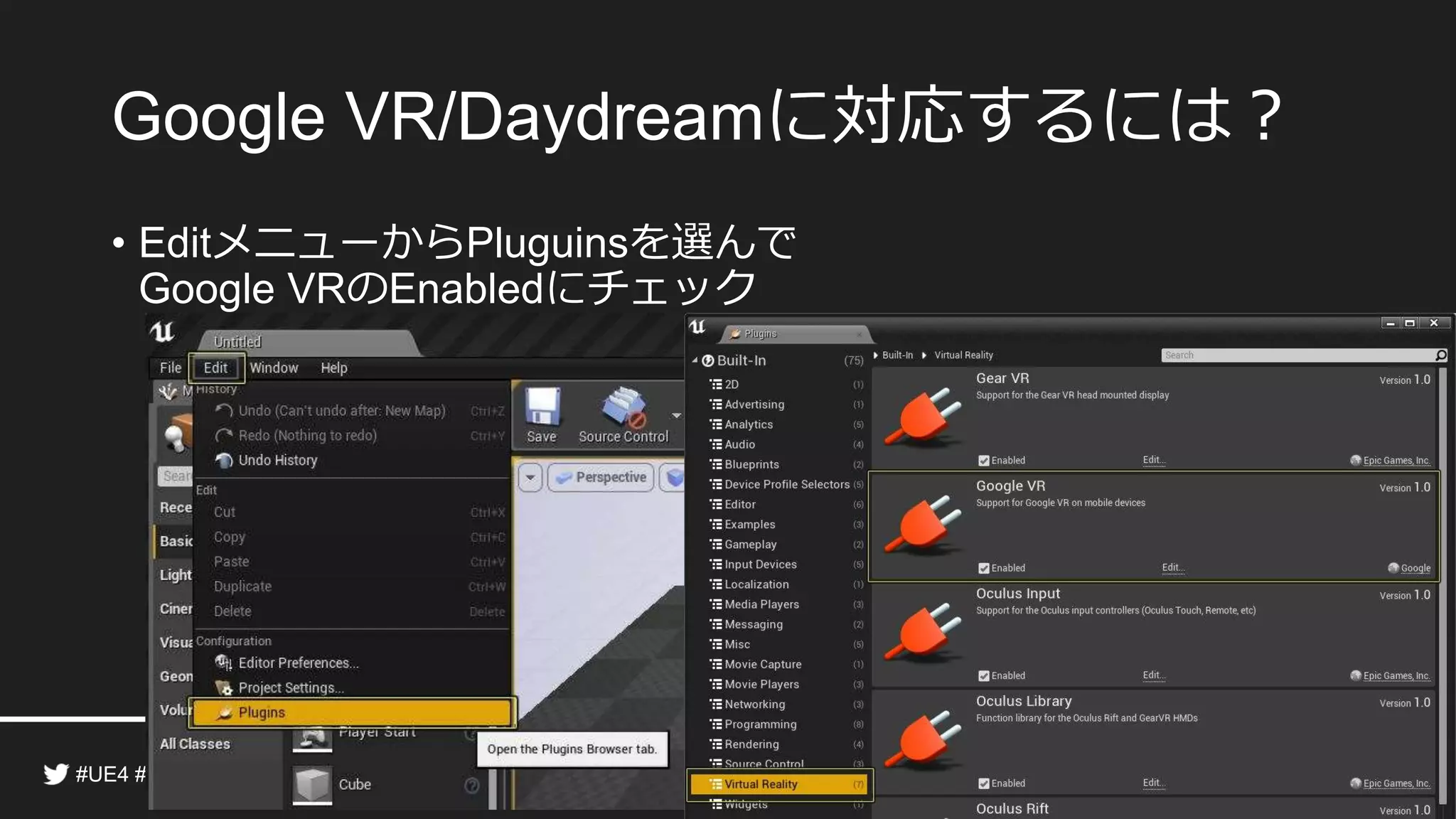This screenshot has width=1456, height=819.
Task: Click the Blueprints category list icon
Action: (x=716, y=464)
